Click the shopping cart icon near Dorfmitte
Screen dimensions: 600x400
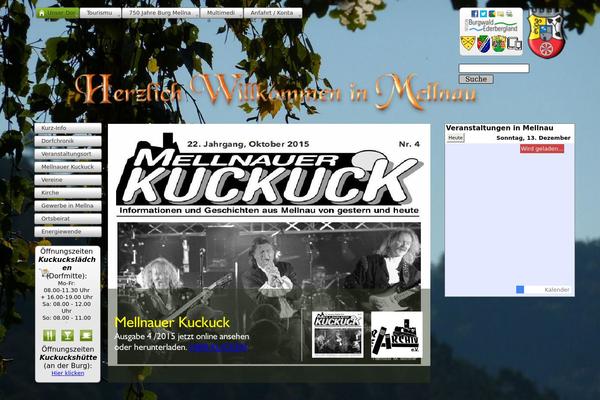pyautogui.click(x=44, y=273)
